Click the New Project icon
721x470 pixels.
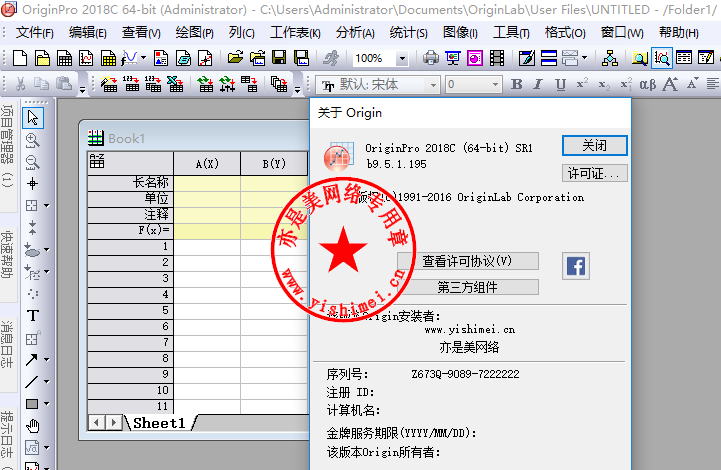pos(20,58)
